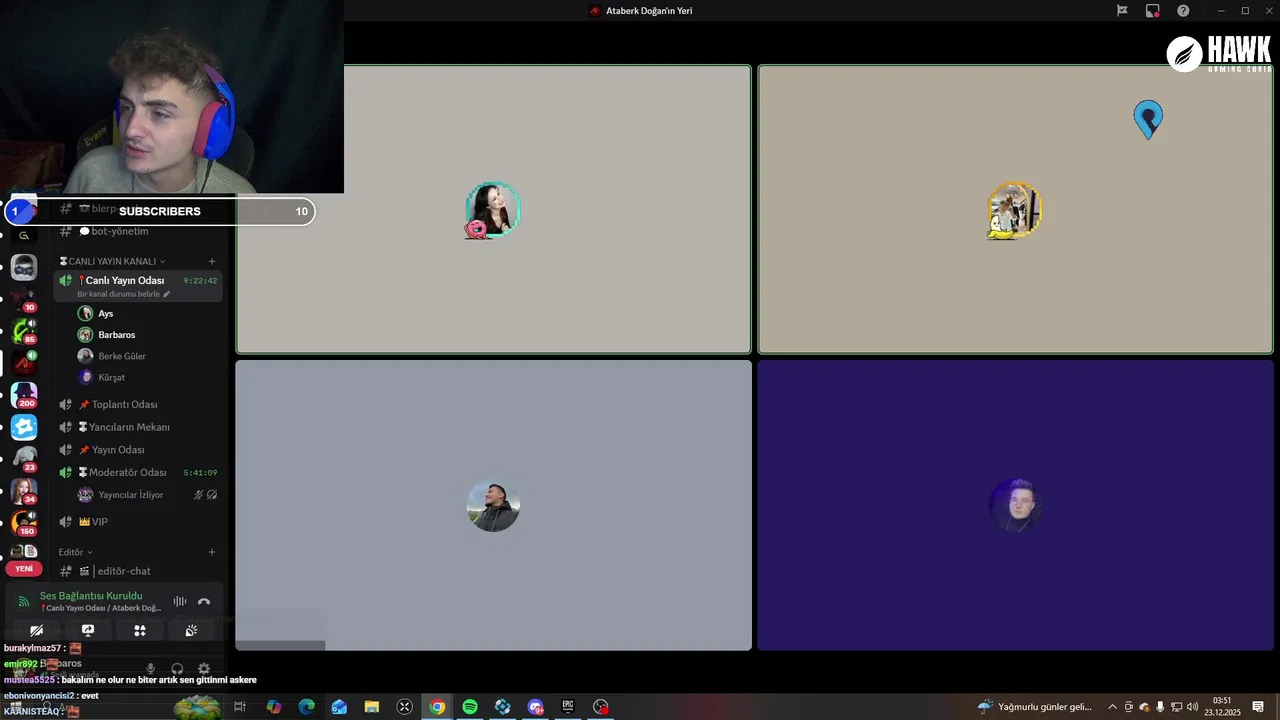The width and height of the screenshot is (1280, 720).
Task: Add a channel to CANLI YAYIN KANALI
Action: pos(212,261)
